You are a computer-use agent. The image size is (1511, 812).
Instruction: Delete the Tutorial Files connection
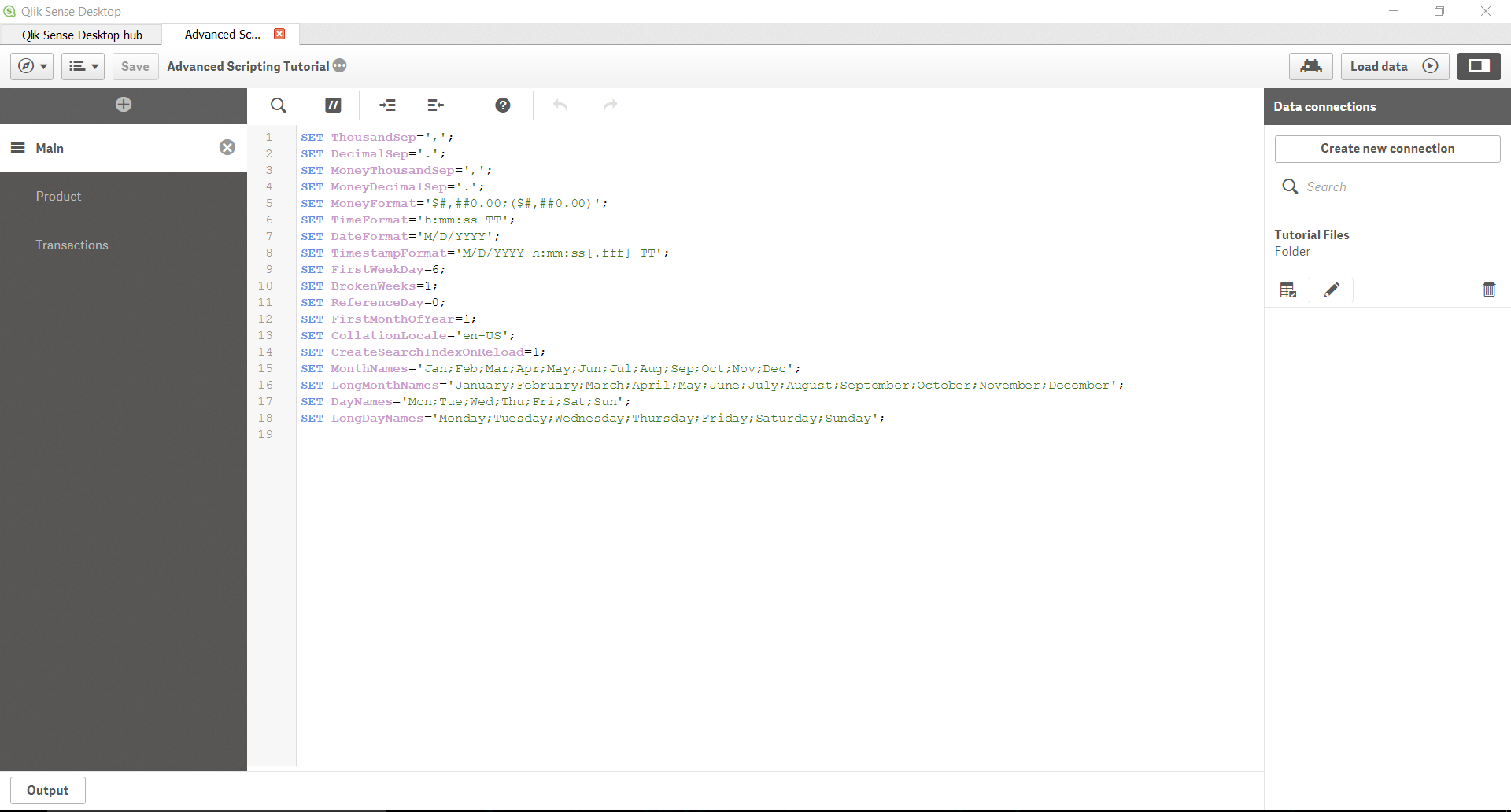pos(1489,290)
